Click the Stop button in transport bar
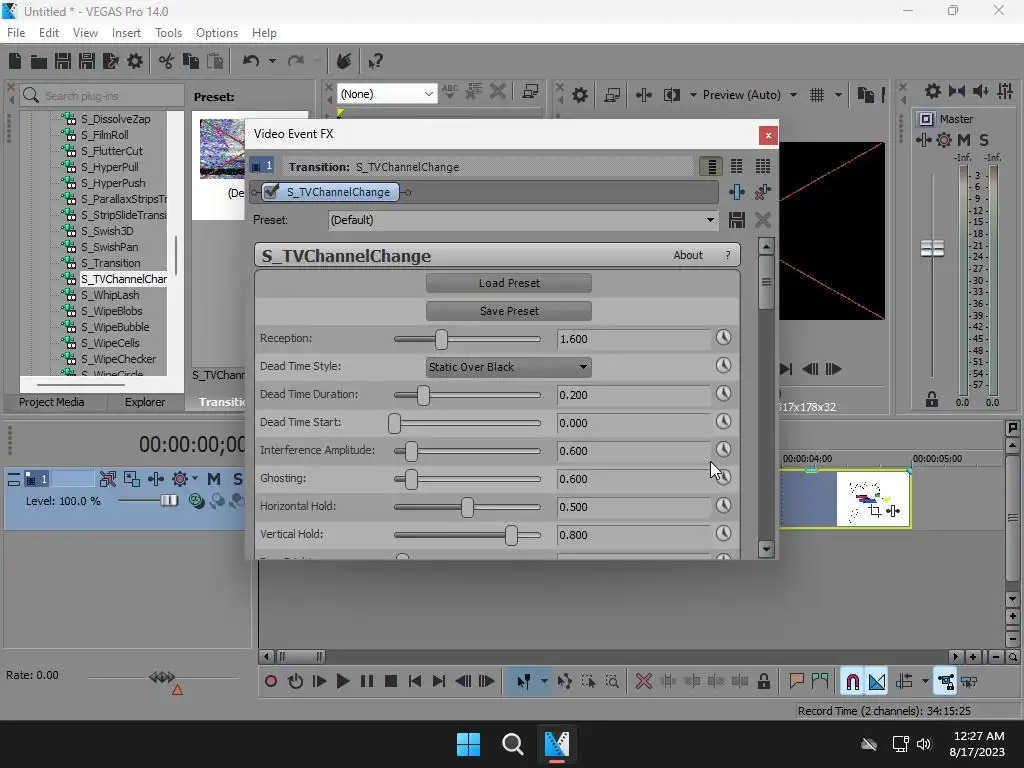The image size is (1024, 768). [x=391, y=681]
